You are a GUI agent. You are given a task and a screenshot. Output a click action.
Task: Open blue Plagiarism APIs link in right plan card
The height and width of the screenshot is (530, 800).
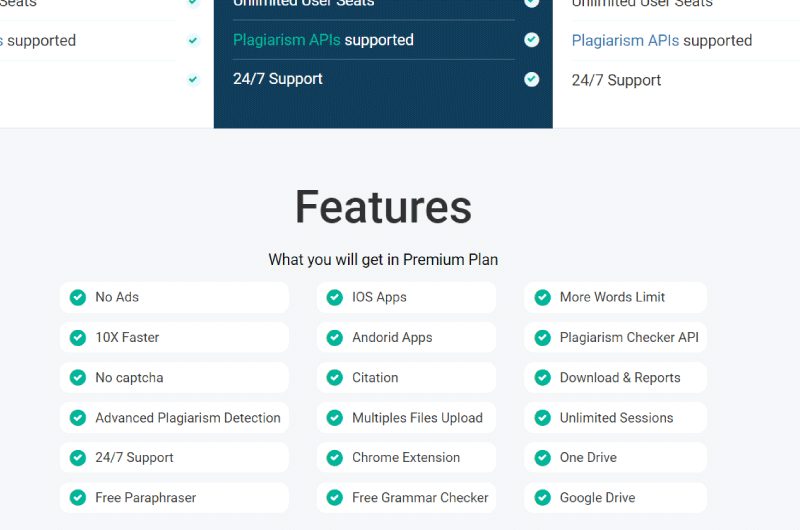click(626, 40)
